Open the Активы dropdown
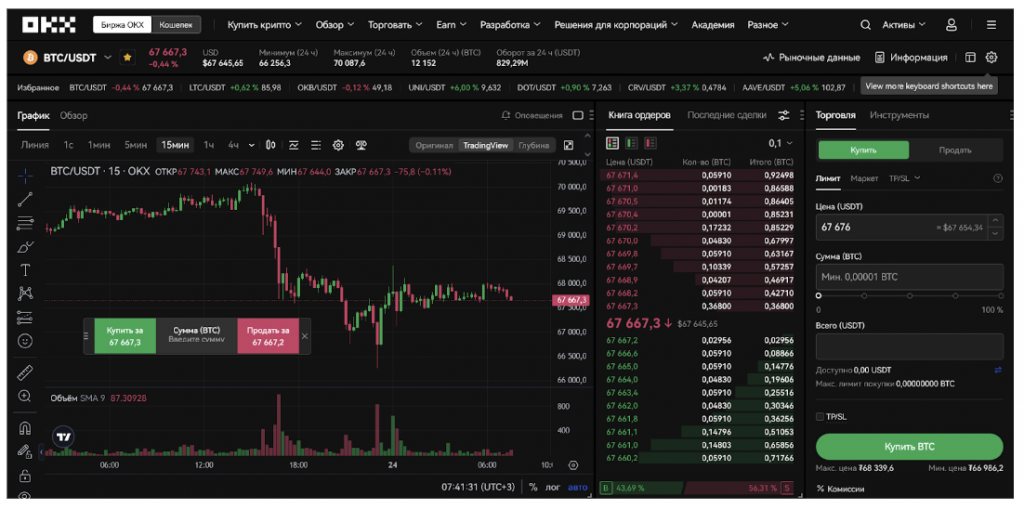Image resolution: width=1024 pixels, height=509 pixels. pos(904,25)
